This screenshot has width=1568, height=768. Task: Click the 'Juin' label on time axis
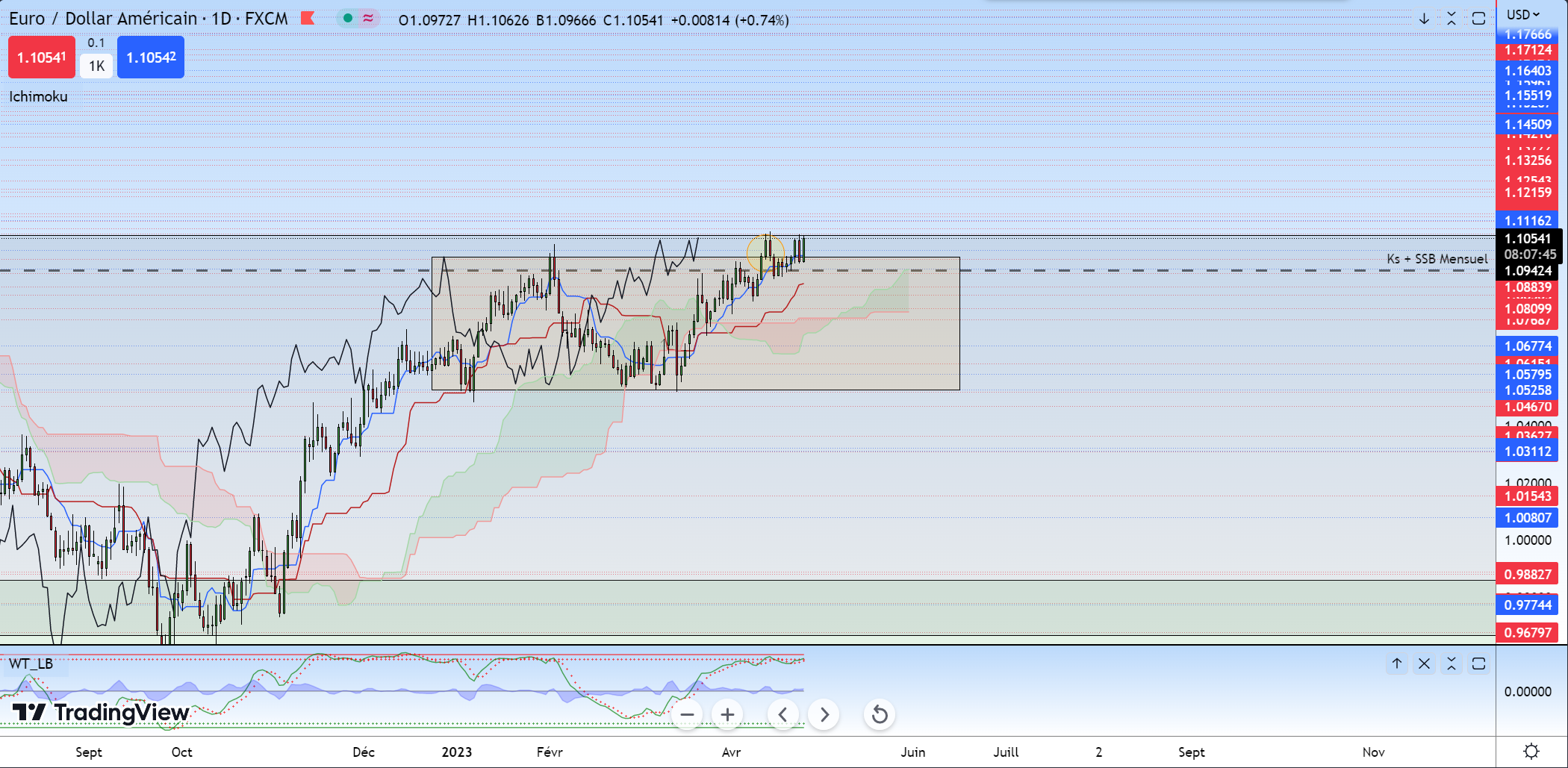913,752
